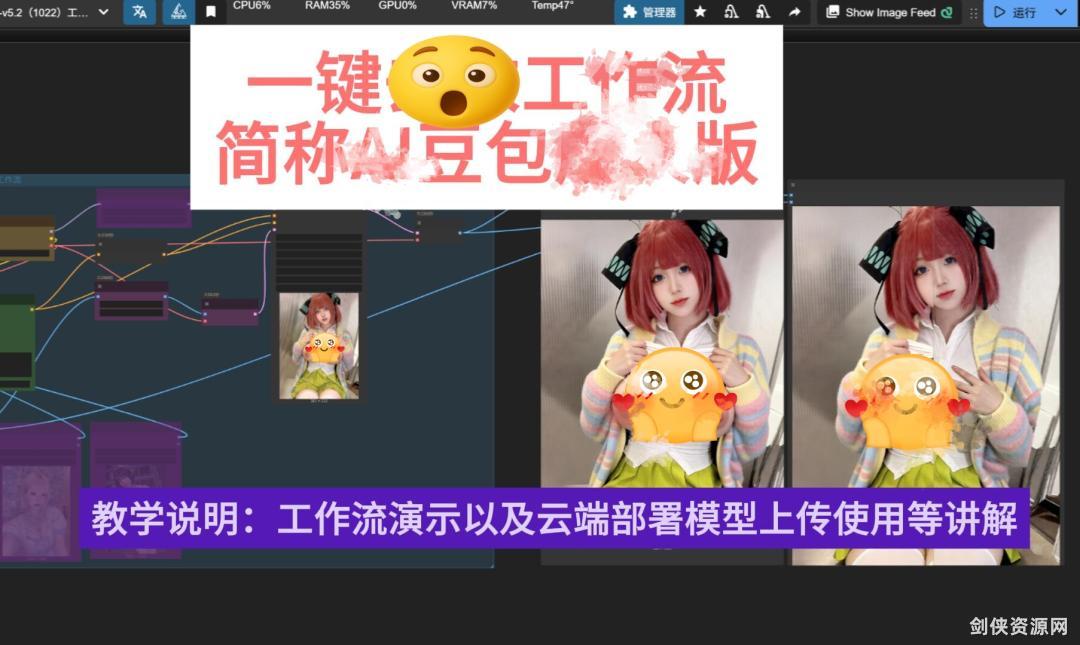This screenshot has height=645, width=1080.
Task: Click the 运行 Run button
Action: coord(1022,13)
